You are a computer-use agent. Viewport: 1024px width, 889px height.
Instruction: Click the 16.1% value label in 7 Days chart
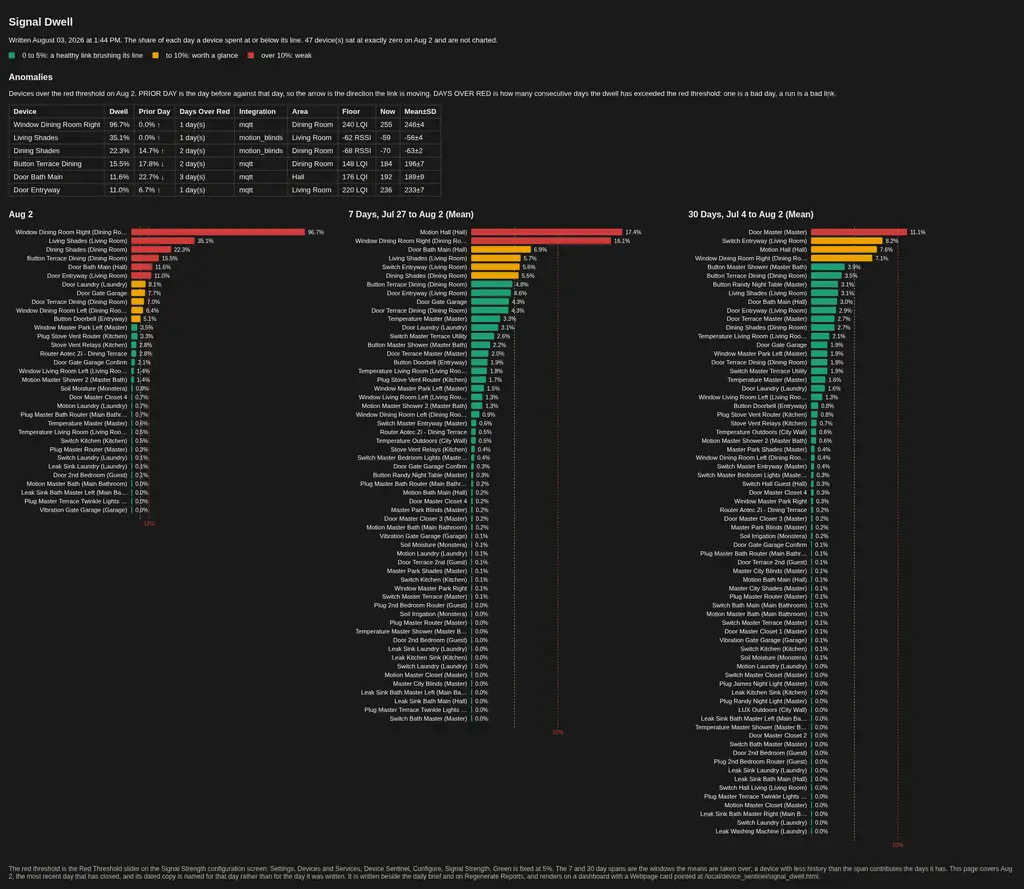tap(622, 241)
